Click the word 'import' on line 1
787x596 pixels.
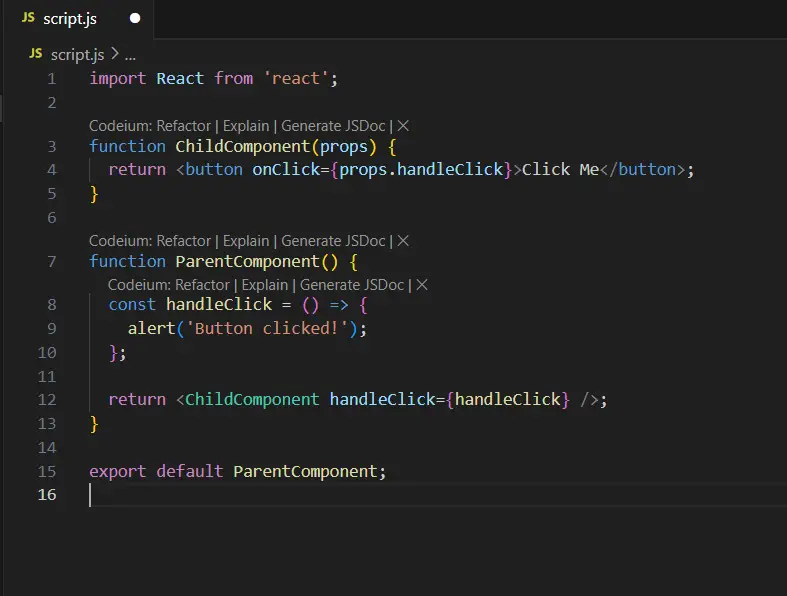pyautogui.click(x=118, y=79)
